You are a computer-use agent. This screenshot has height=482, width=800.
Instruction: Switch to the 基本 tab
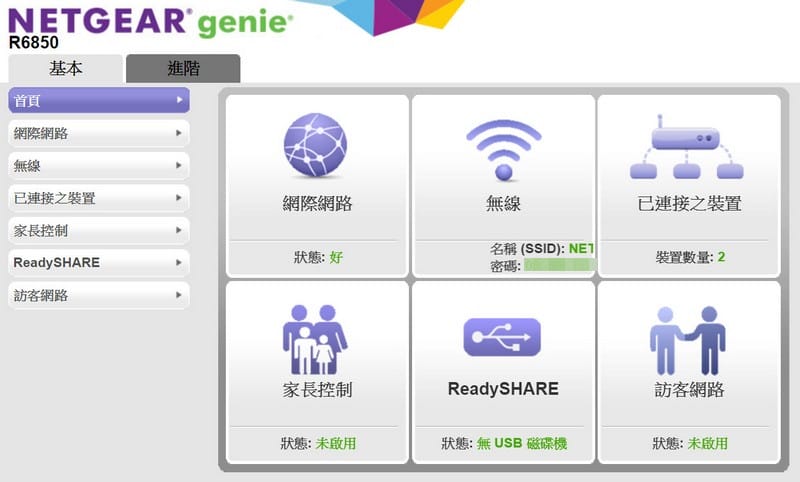point(65,68)
